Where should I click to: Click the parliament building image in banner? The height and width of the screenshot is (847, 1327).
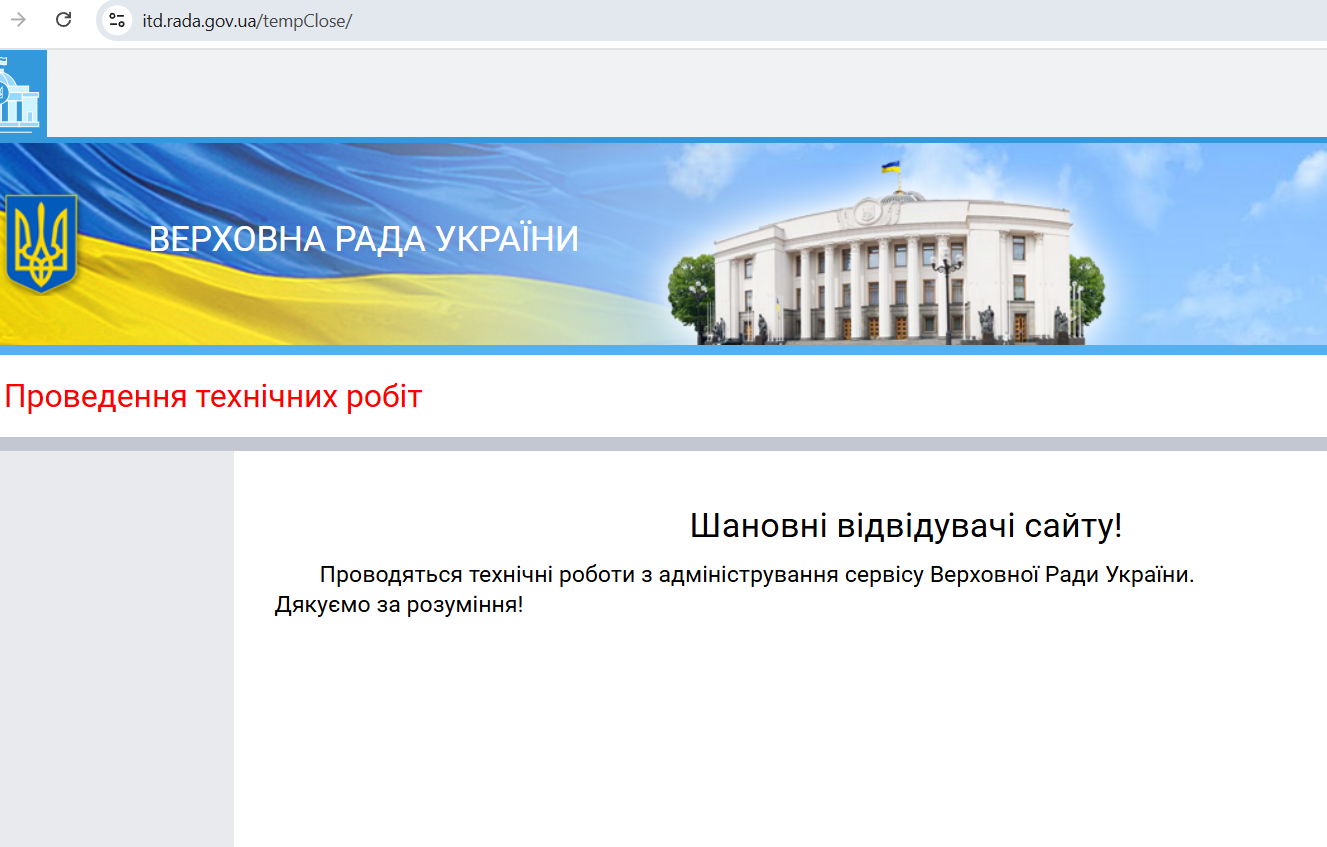click(x=888, y=256)
